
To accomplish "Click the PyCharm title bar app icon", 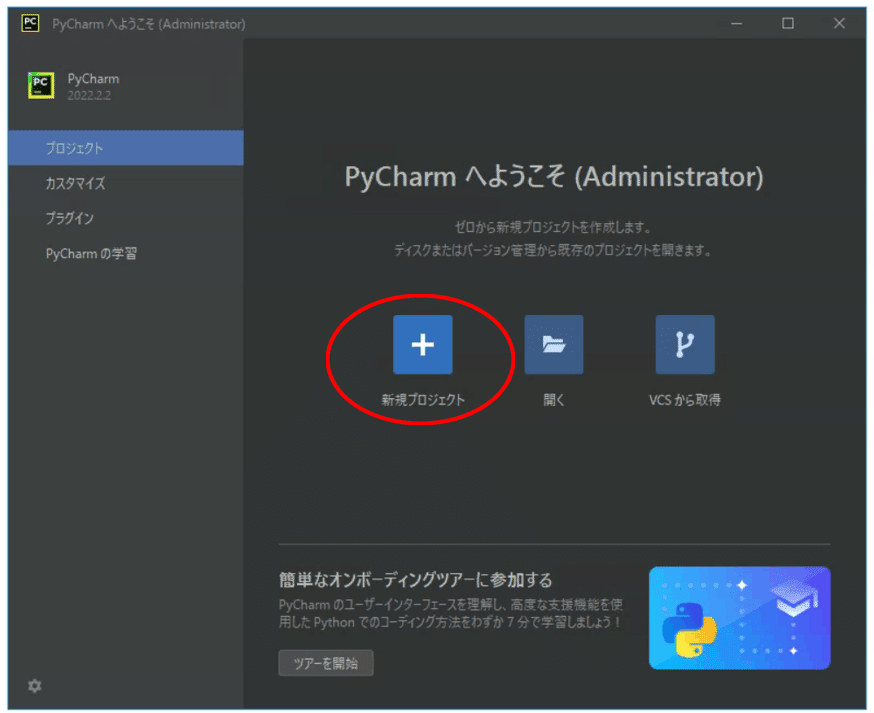I will click(x=30, y=23).
